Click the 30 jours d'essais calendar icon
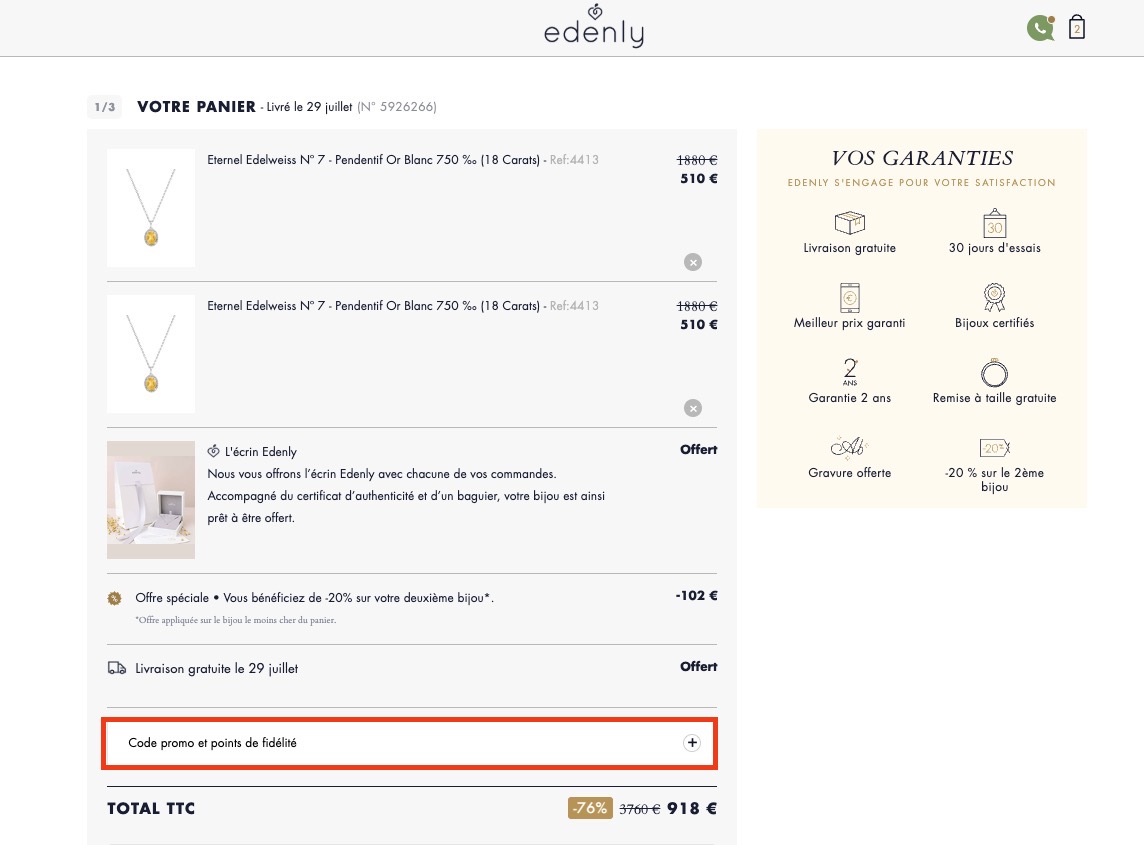The image size is (1144, 845). (x=994, y=223)
